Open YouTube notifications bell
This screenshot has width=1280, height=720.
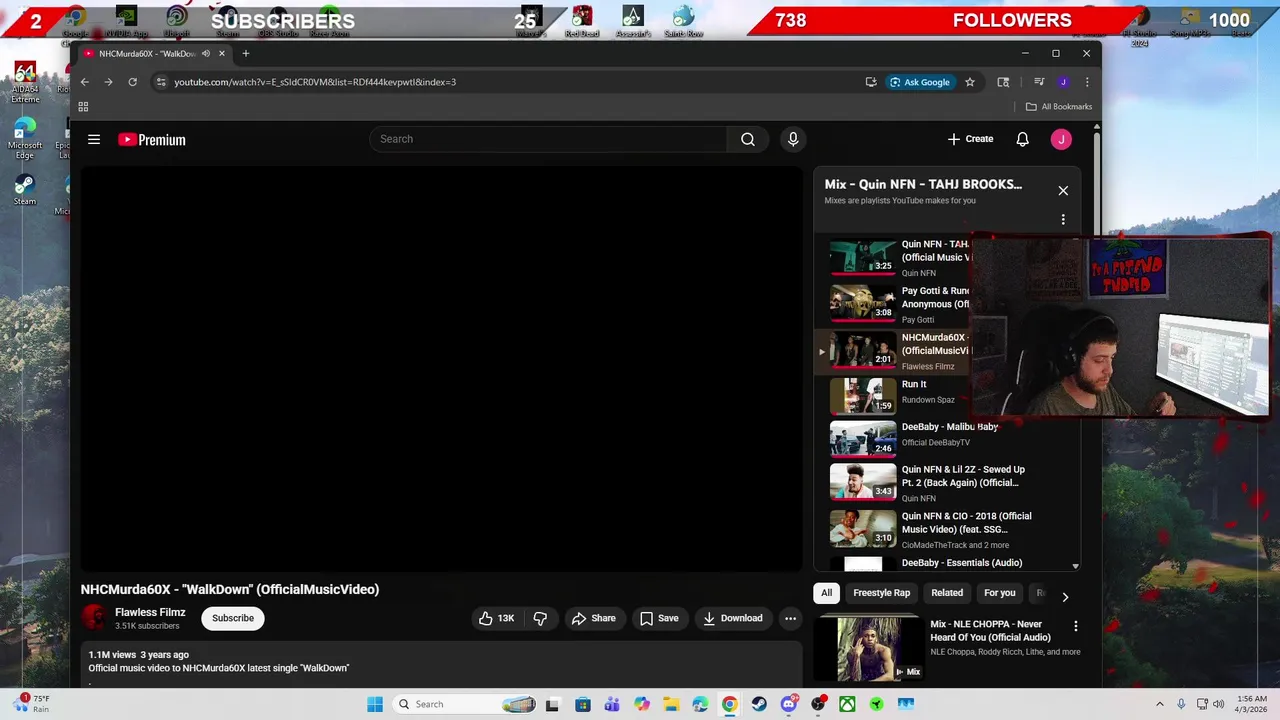1022,139
